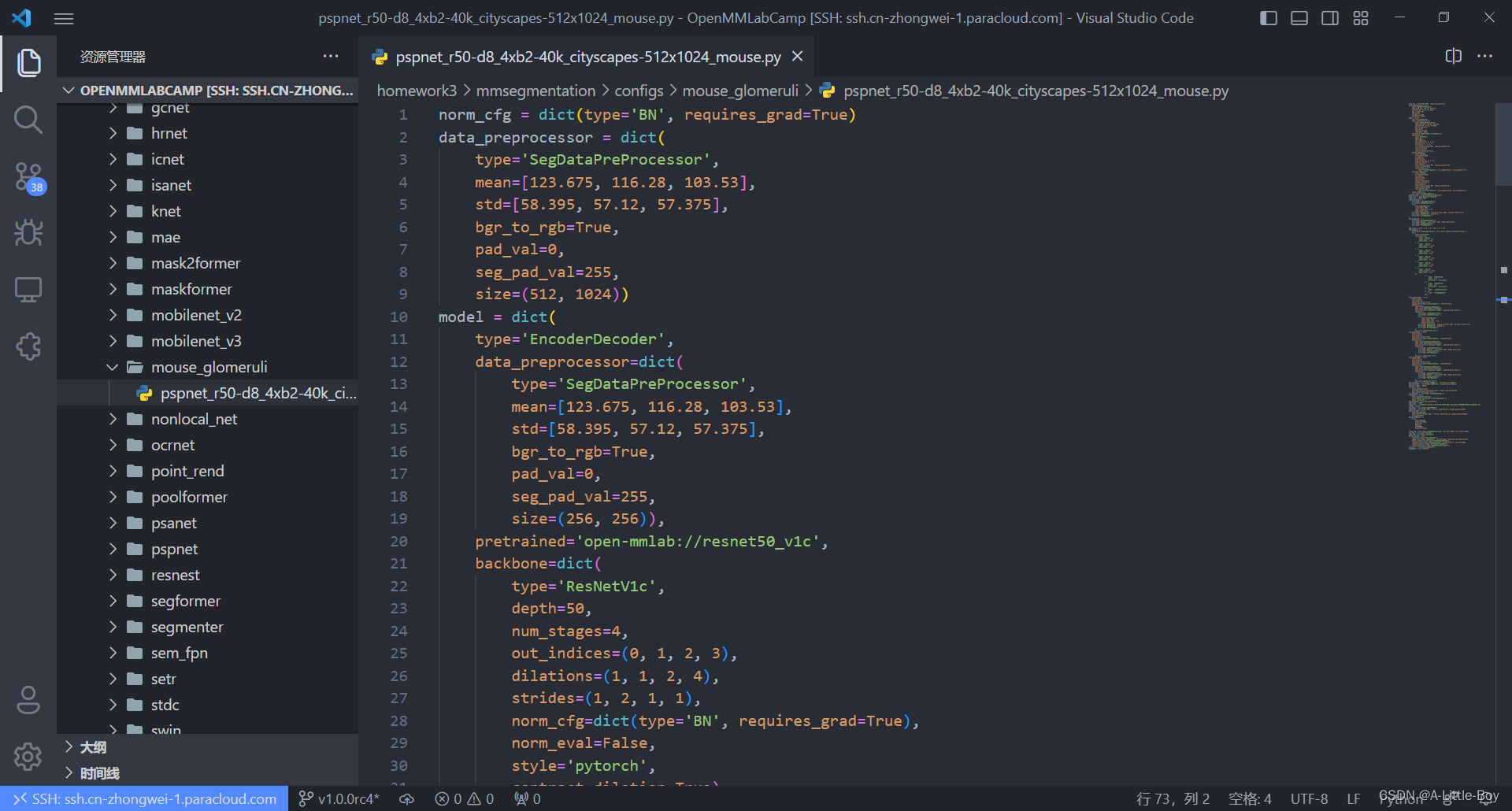Open errors and warnings problems indicator
The image size is (1512, 811).
pyautogui.click(x=465, y=798)
